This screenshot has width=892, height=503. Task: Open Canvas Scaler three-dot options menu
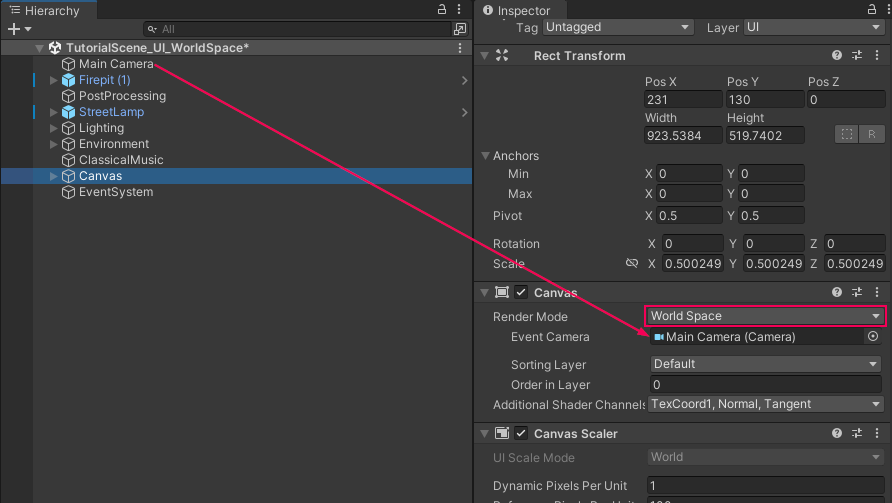click(x=877, y=434)
